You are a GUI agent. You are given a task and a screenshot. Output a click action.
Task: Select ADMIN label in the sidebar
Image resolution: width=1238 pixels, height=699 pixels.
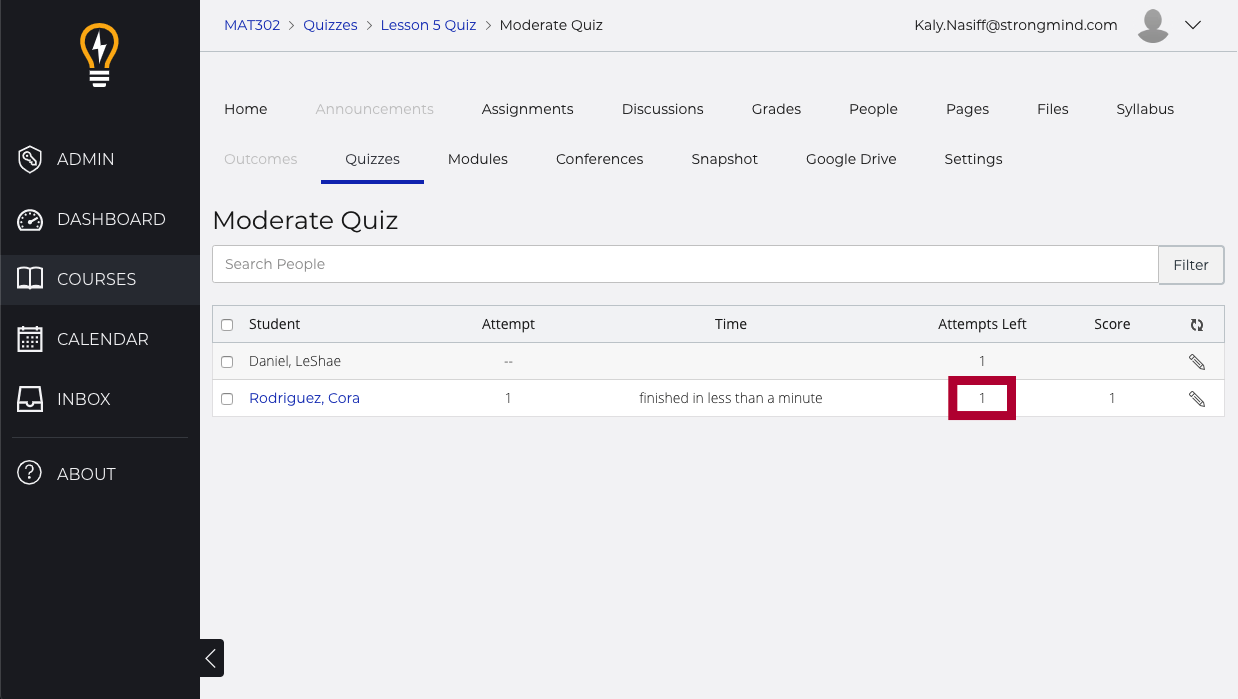click(85, 159)
